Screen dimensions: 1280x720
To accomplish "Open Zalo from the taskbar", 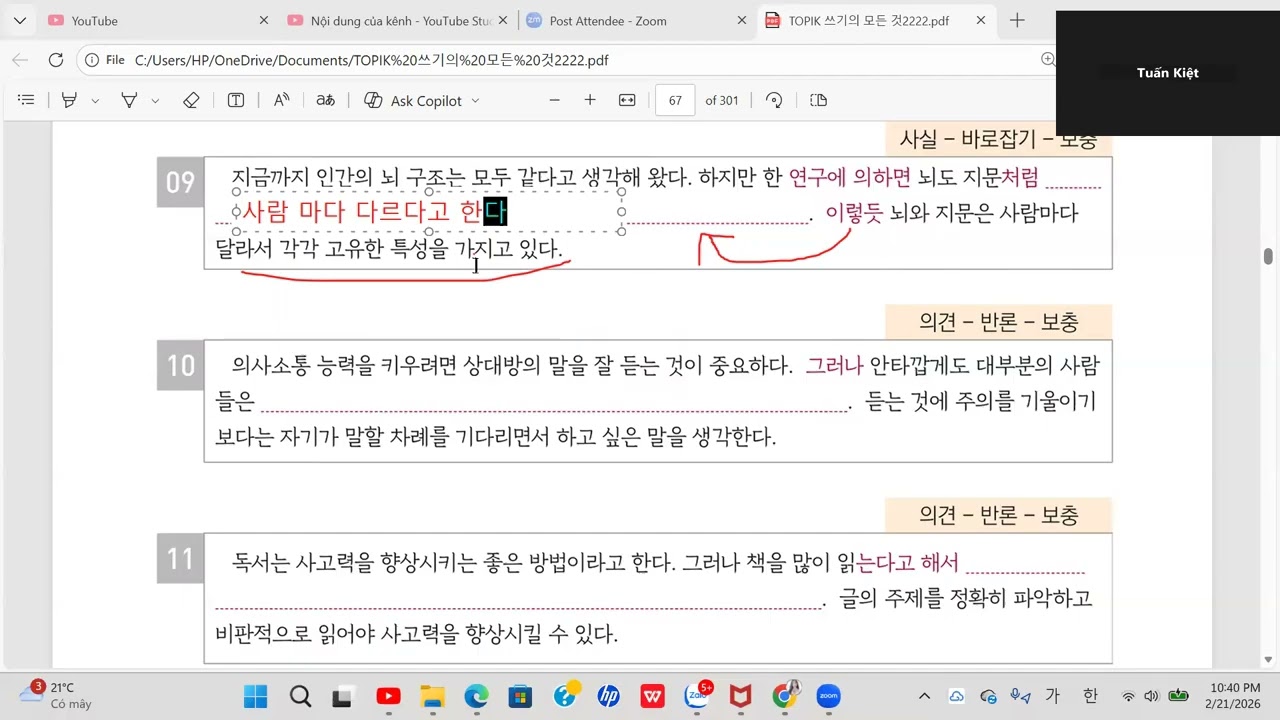I will (x=697, y=696).
